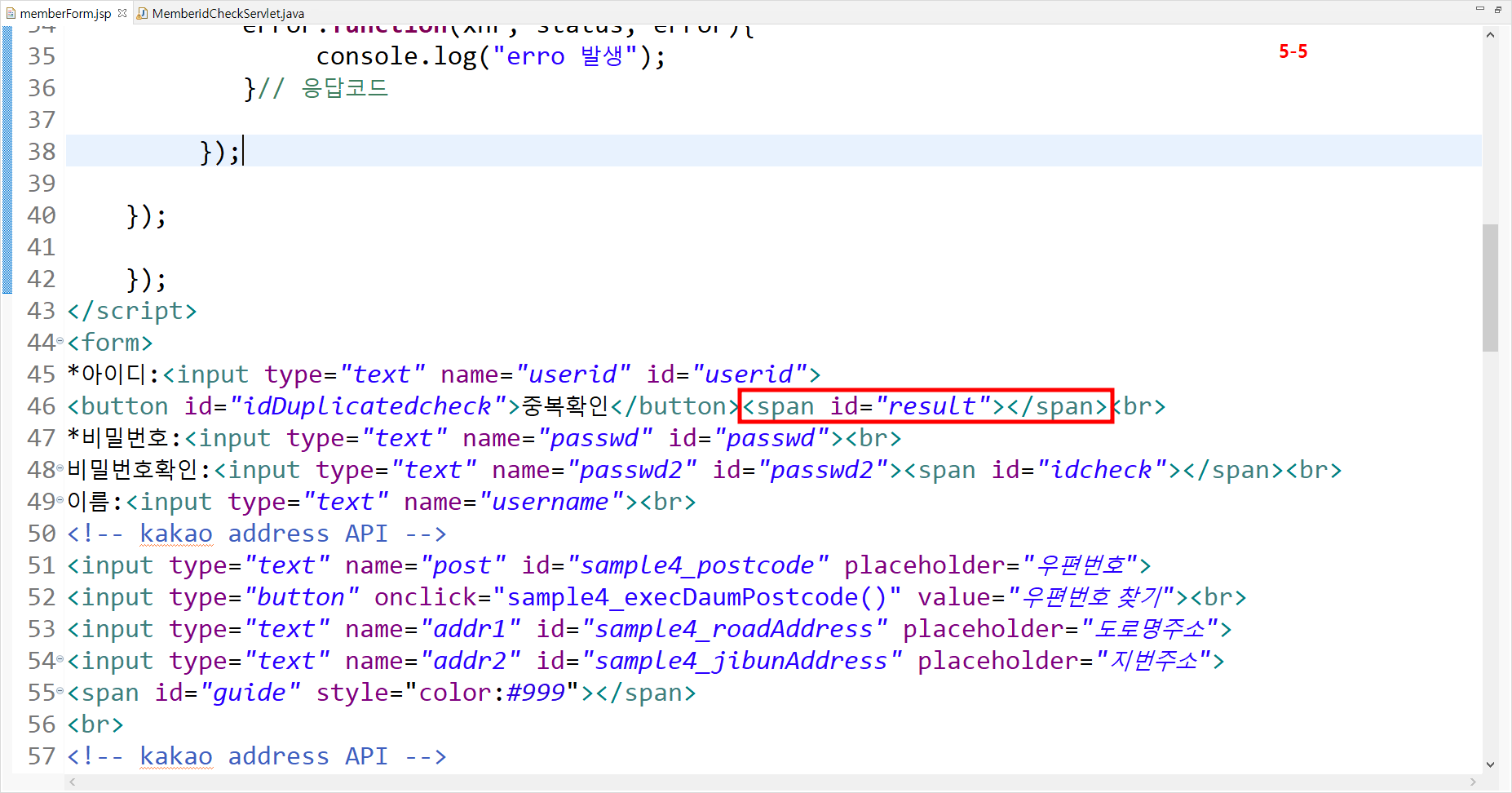This screenshot has width=1512, height=793.
Task: Click the Java file icon on MemberidCheckServlet.java tab
Action: pos(143,13)
